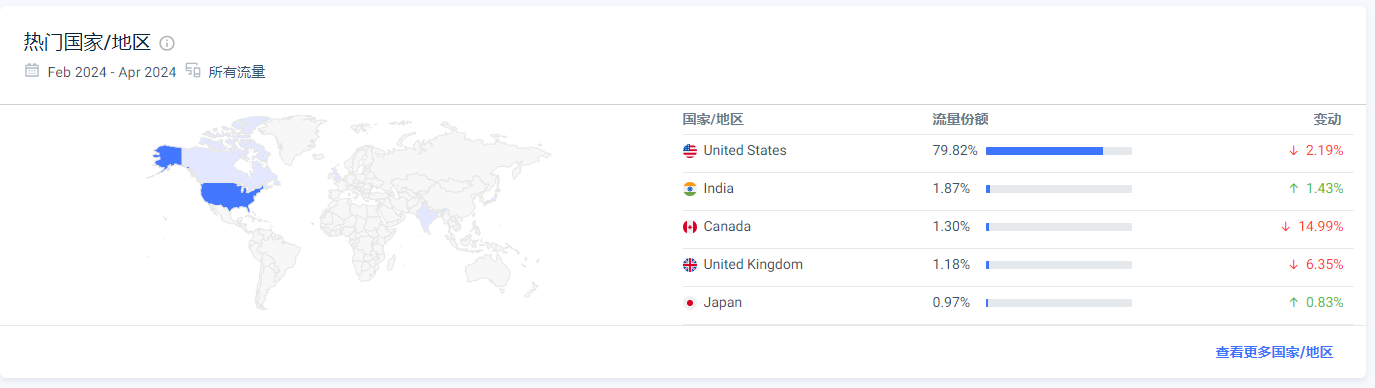Image resolution: width=1375 pixels, height=388 pixels.
Task: Click the green up arrow for India
Action: [x=1293, y=189]
